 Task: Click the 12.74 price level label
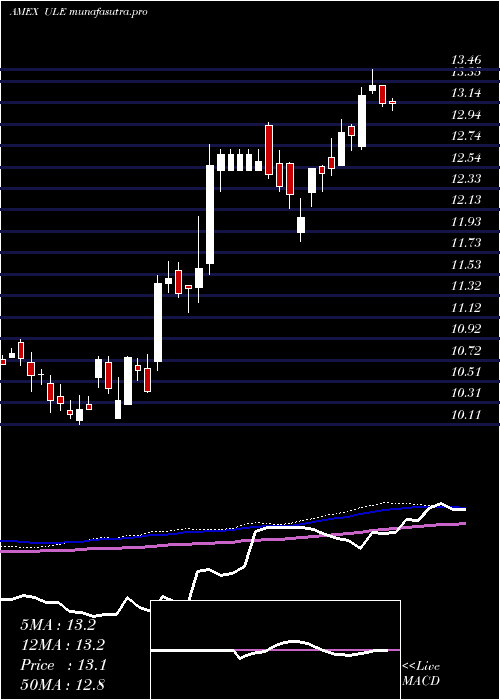pyautogui.click(x=466, y=136)
